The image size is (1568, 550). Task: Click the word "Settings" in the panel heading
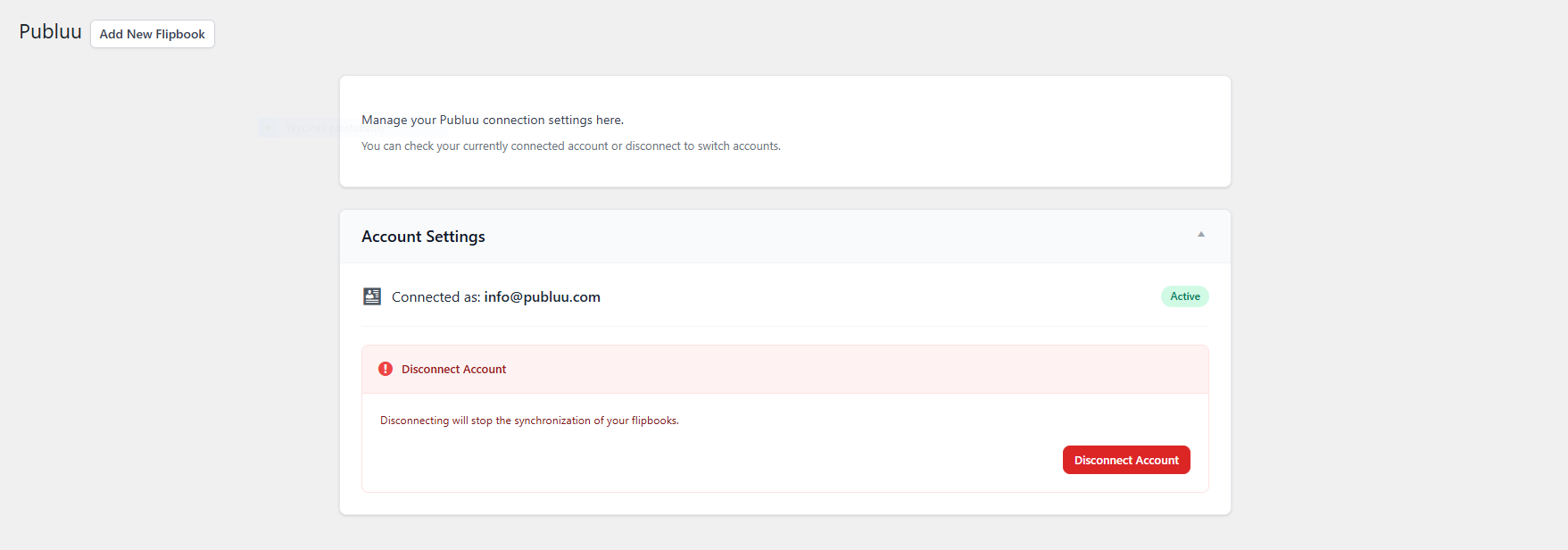[455, 237]
